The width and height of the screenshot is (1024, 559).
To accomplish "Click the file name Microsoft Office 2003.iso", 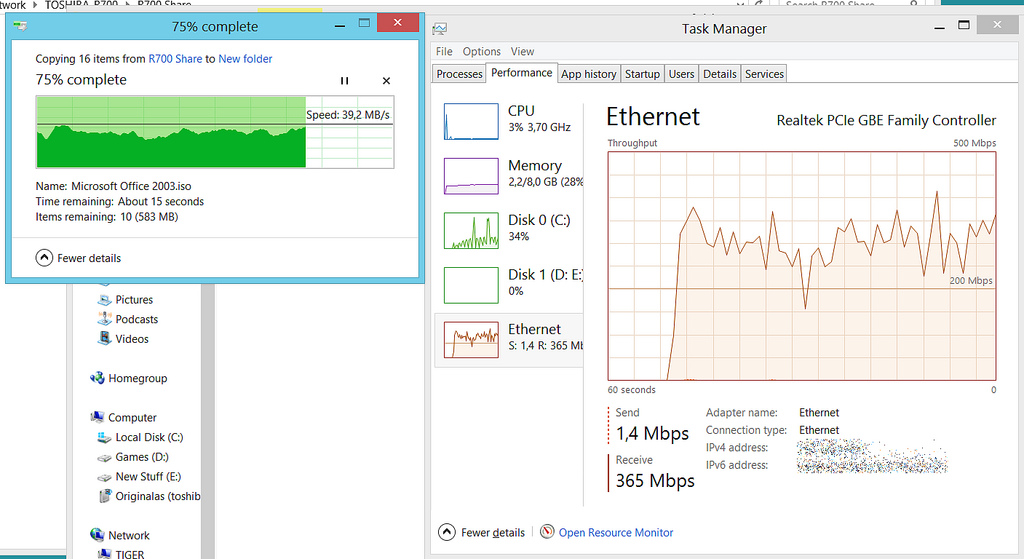I will 131,186.
